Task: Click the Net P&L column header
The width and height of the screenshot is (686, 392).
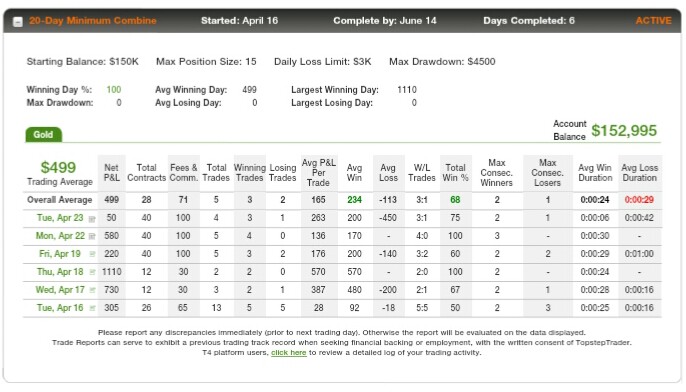Action: [112, 173]
